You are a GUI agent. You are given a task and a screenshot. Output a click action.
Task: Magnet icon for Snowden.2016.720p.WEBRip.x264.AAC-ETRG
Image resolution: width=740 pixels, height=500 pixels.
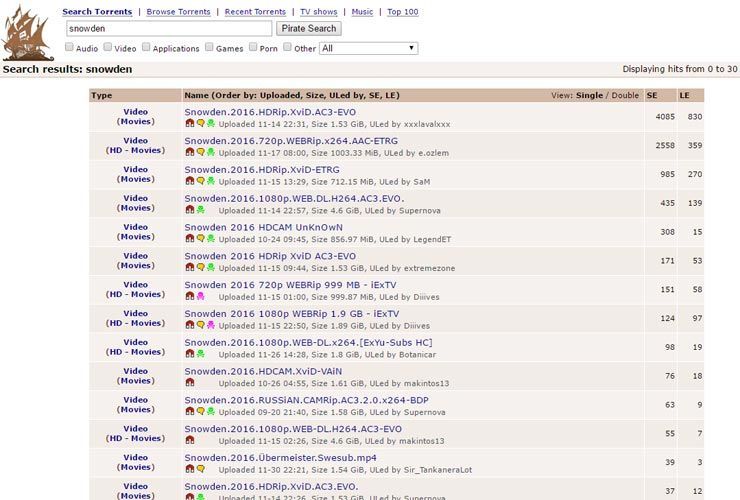pyautogui.click(x=190, y=152)
